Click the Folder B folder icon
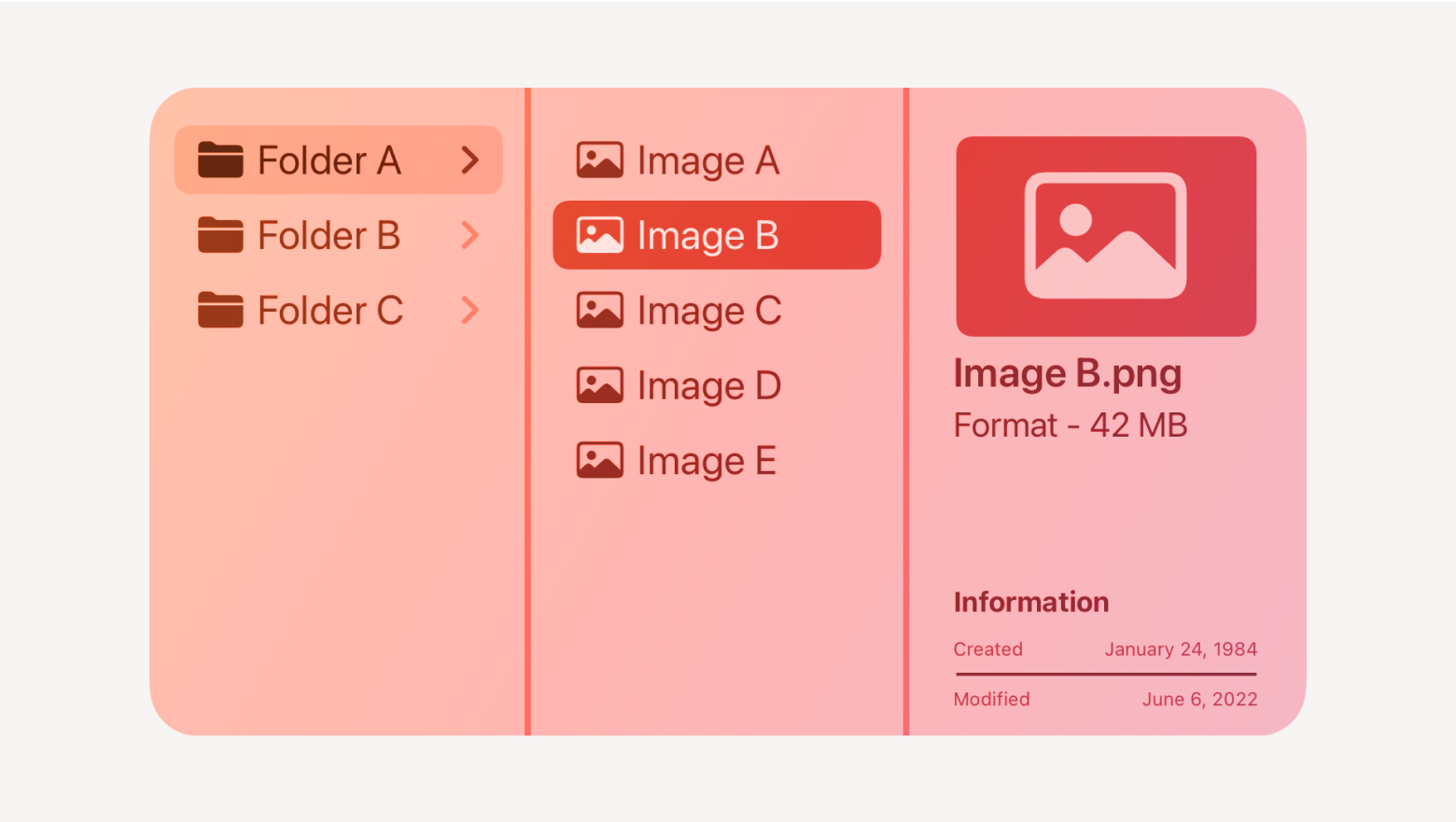Viewport: 1456px width, 822px height. pos(220,235)
